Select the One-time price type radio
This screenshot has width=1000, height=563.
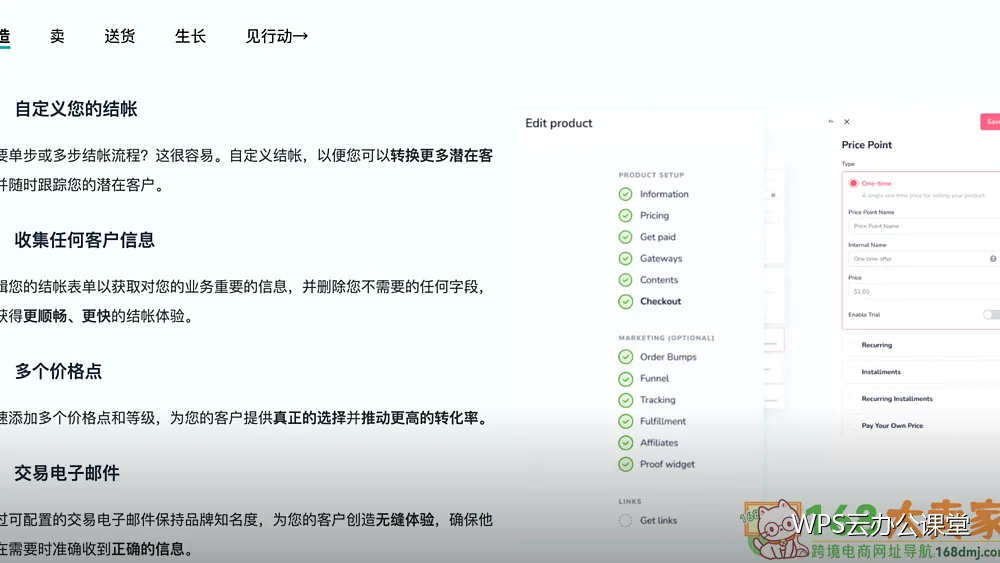853,183
